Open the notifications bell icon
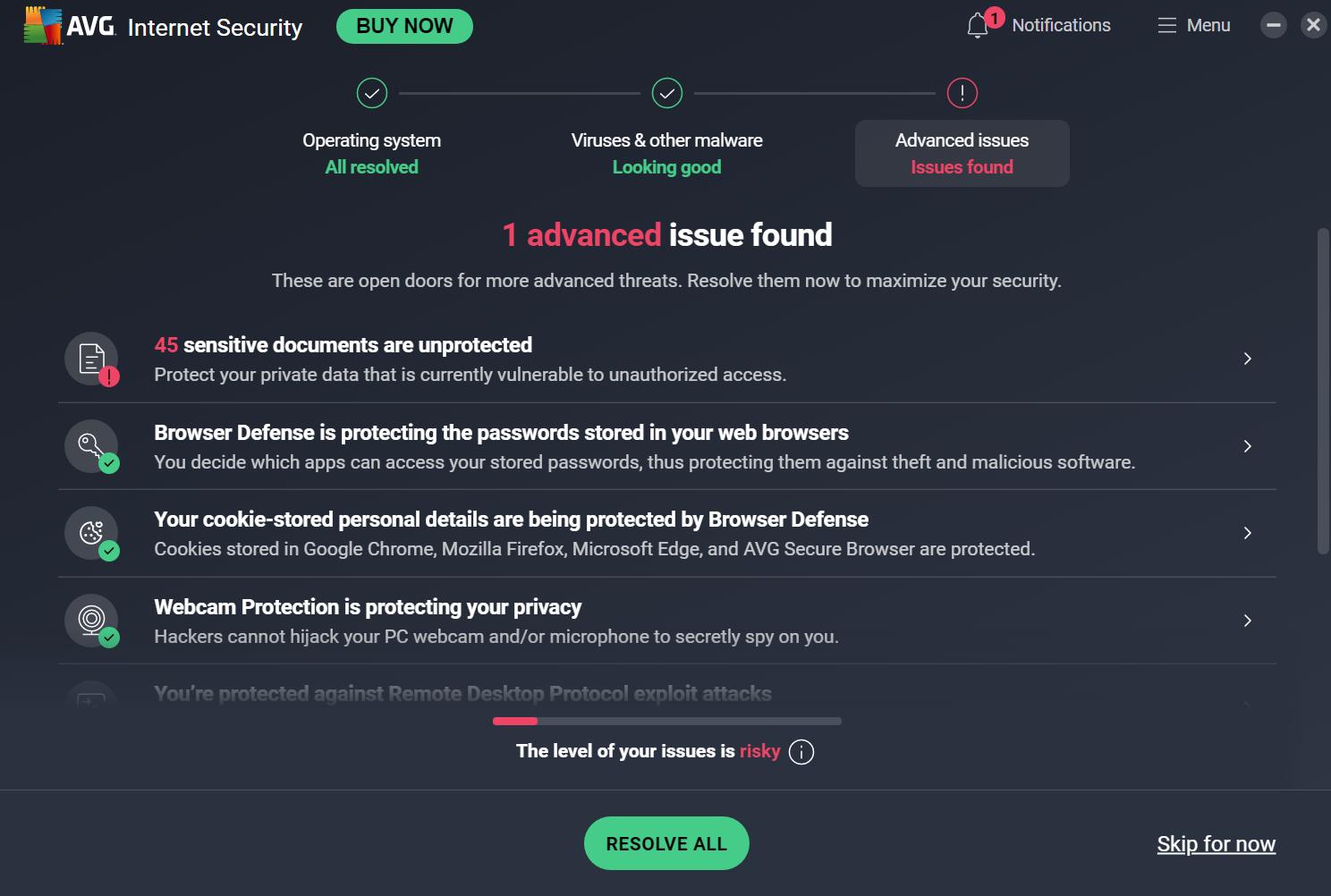Viewport: 1331px width, 896px height. click(978, 26)
